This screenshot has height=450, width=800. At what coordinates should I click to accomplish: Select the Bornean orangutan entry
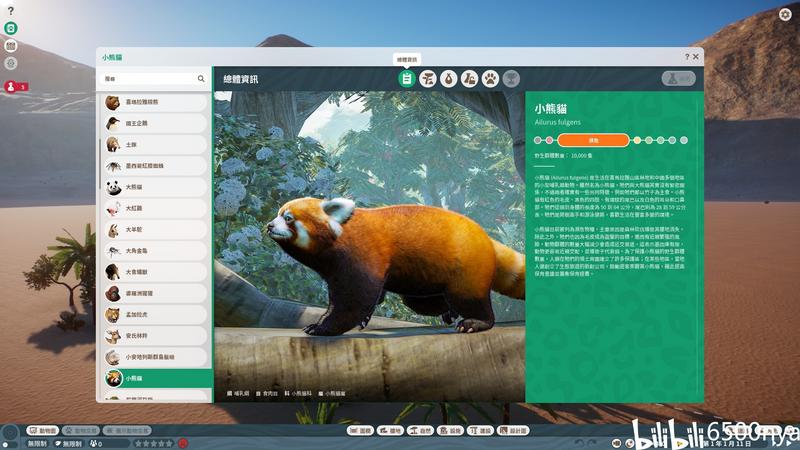pyautogui.click(x=155, y=293)
